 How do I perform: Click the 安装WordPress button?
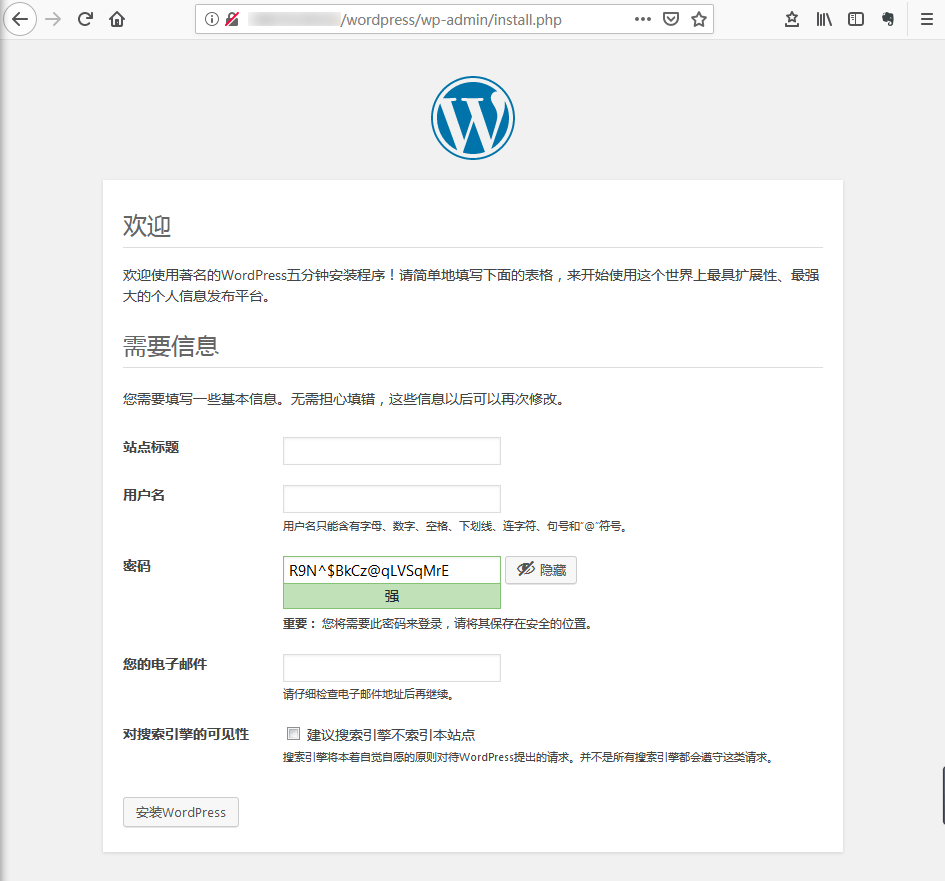pyautogui.click(x=180, y=812)
